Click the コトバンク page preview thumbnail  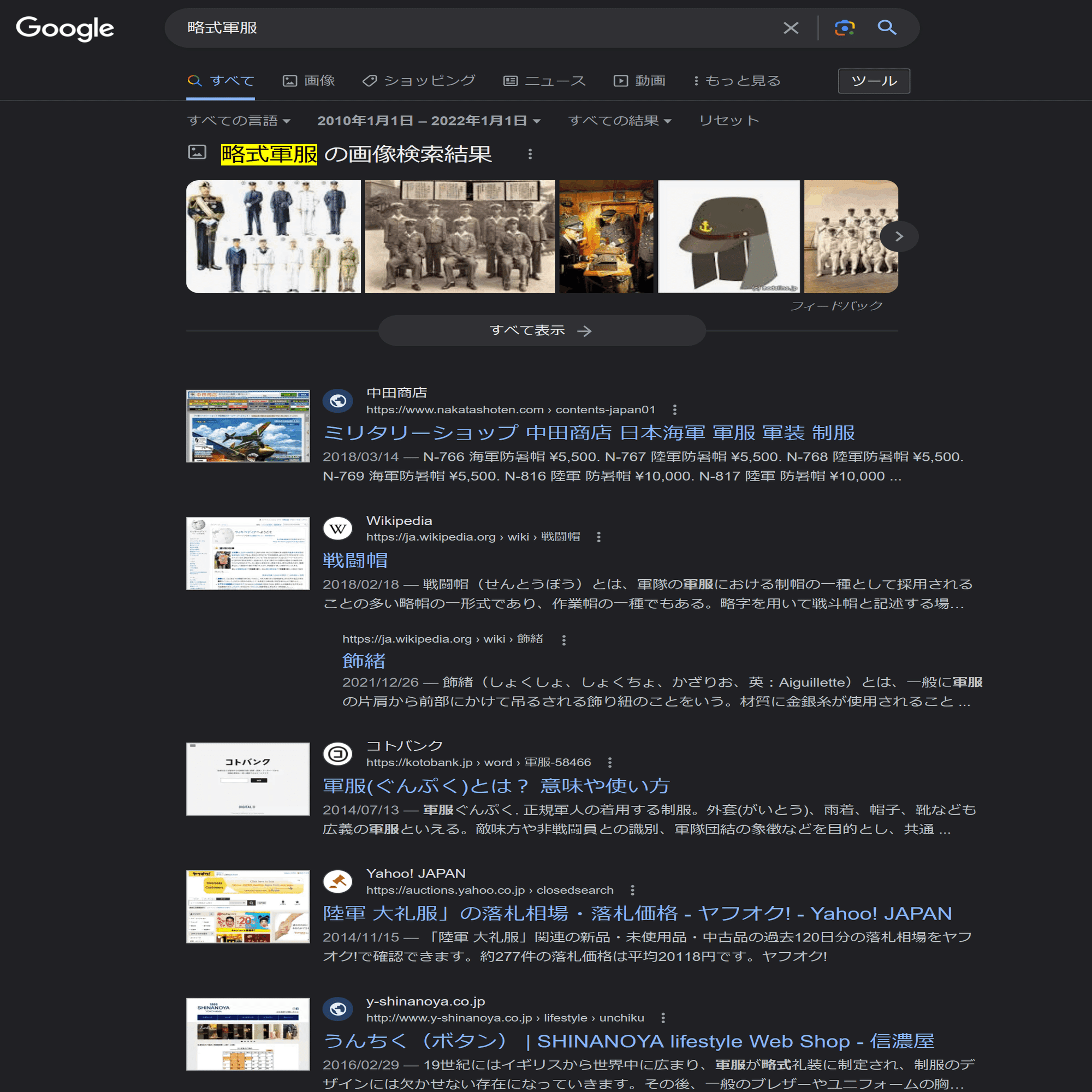tap(248, 779)
